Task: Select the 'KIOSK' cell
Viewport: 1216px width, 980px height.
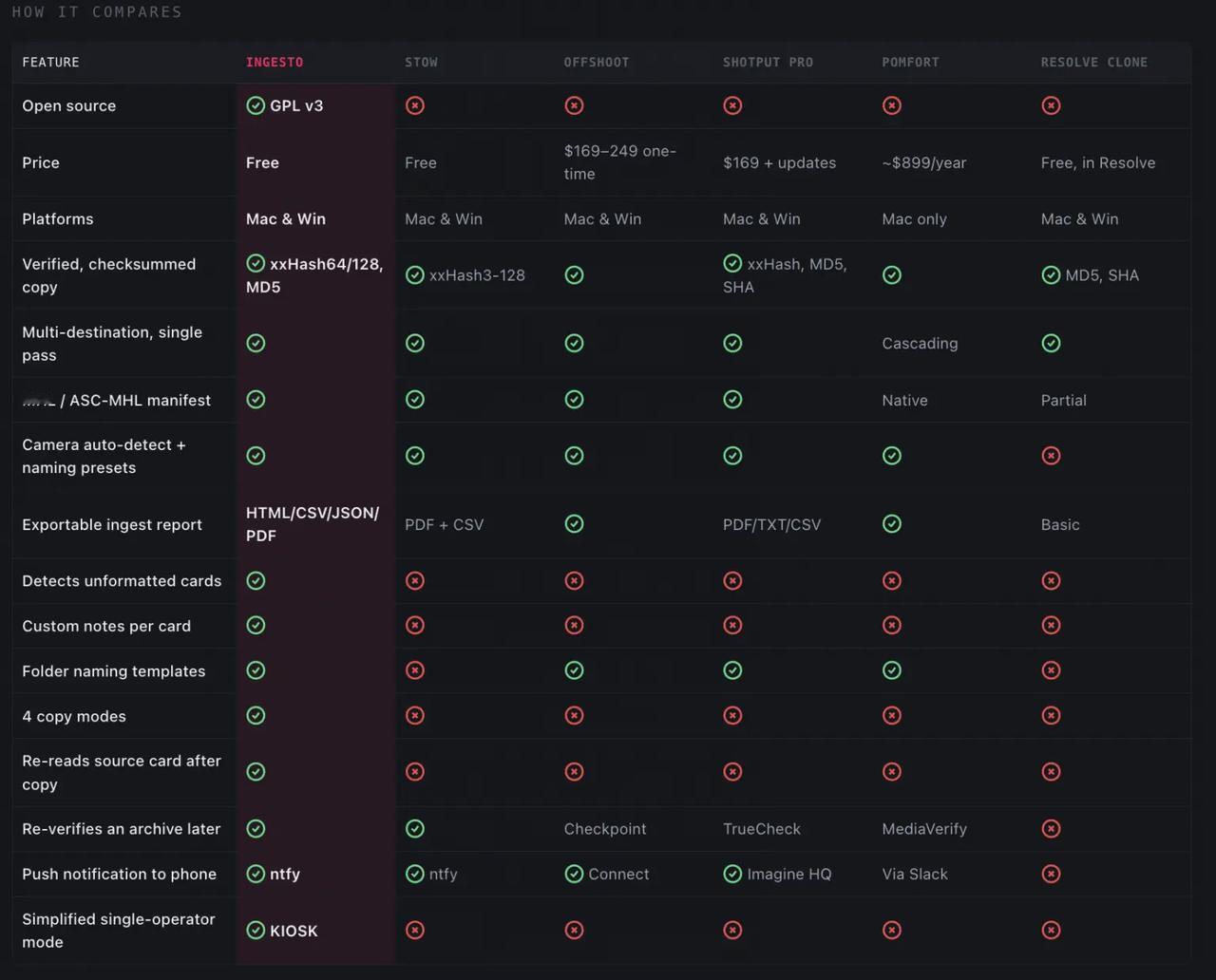Action: [282, 931]
